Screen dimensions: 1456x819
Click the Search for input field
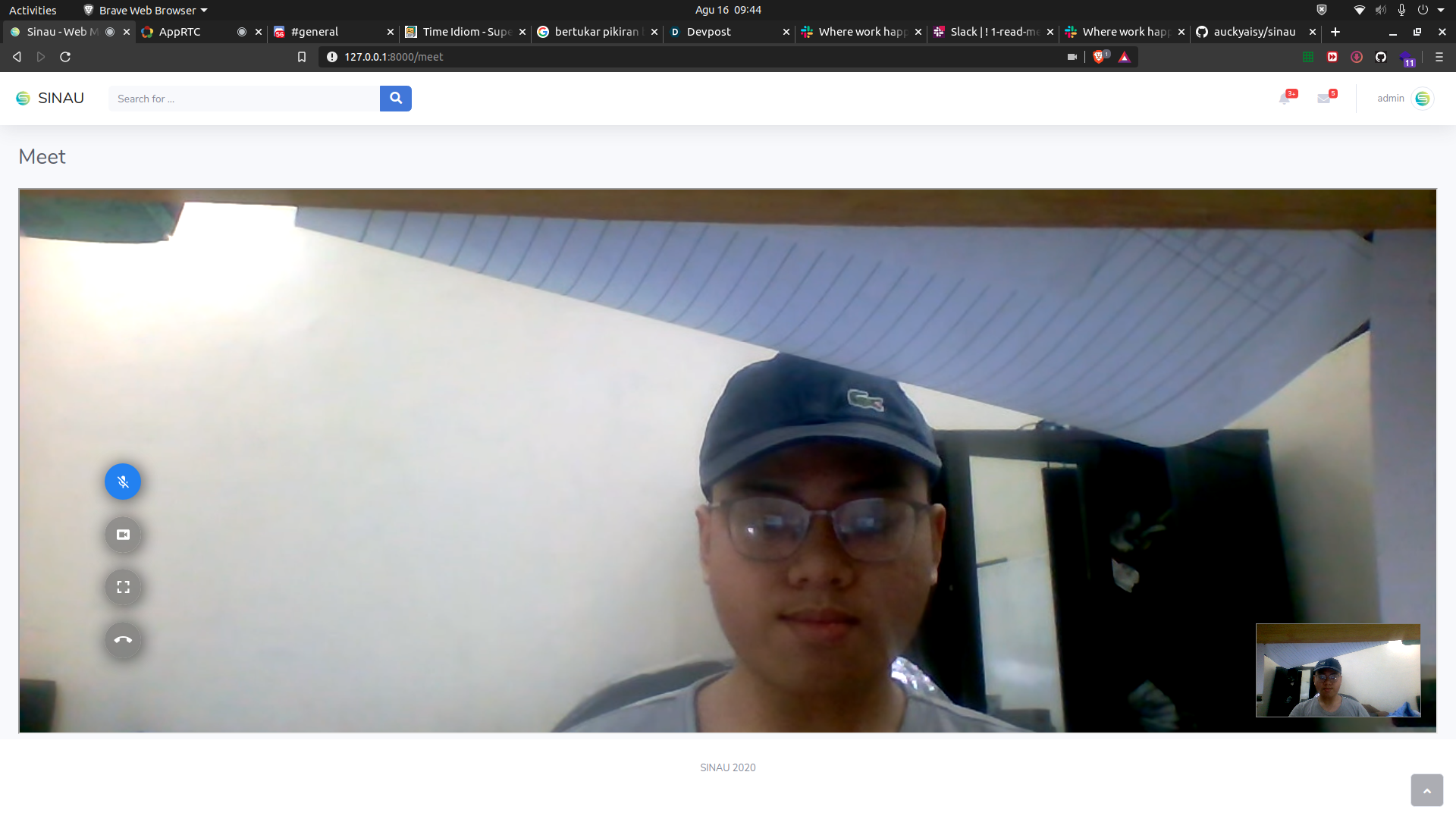click(244, 99)
